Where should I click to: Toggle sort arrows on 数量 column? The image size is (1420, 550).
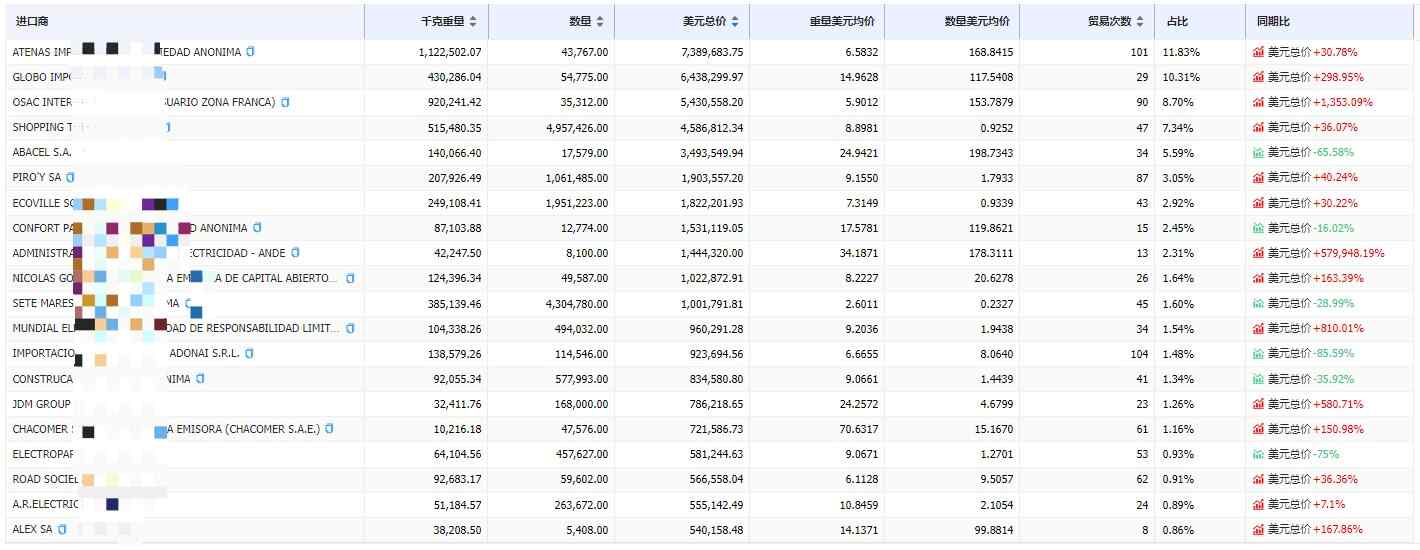point(600,21)
